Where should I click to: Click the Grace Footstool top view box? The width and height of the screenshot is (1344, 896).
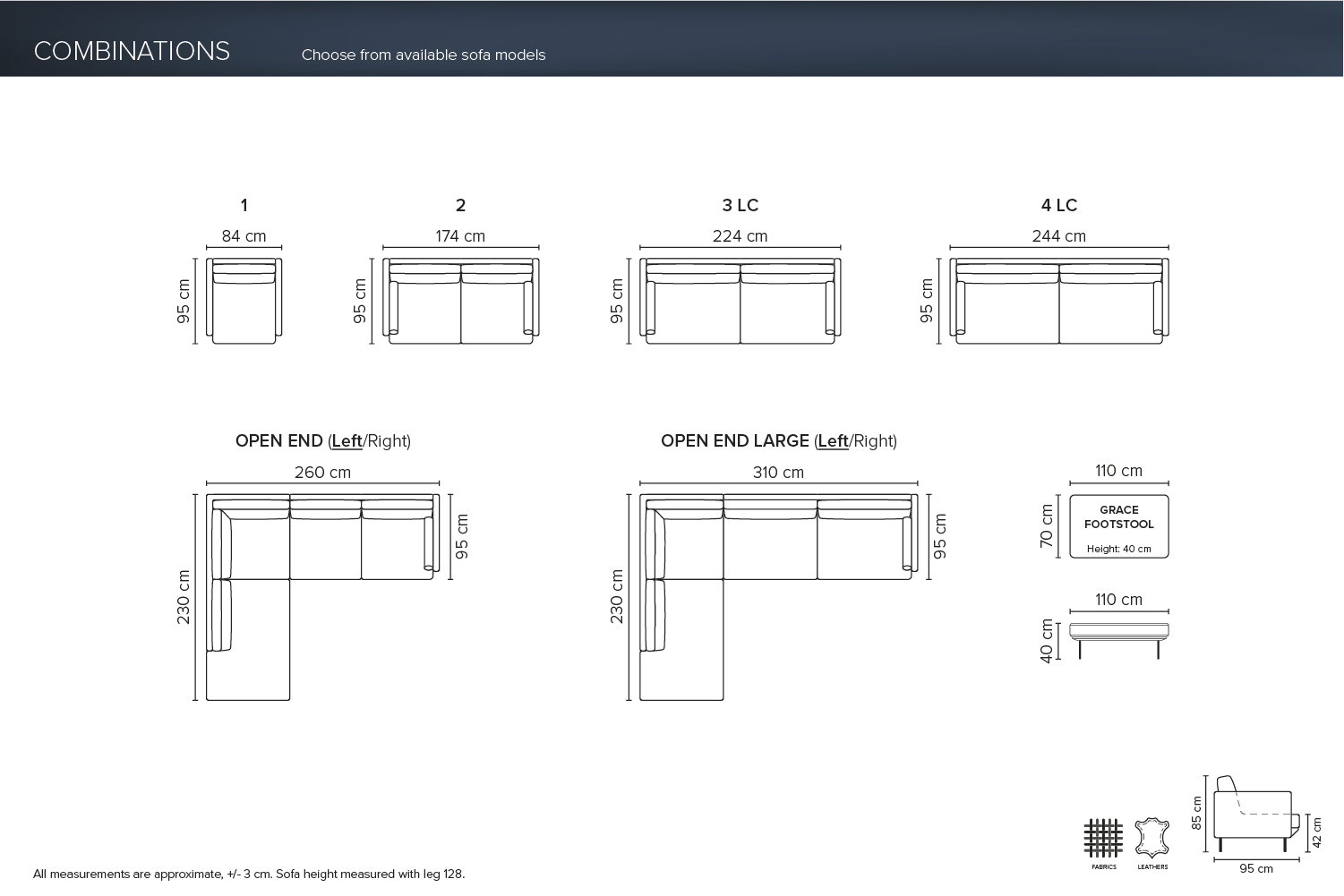[1119, 526]
